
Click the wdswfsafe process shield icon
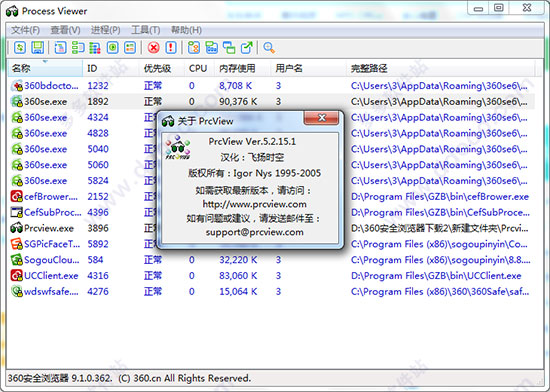17,291
